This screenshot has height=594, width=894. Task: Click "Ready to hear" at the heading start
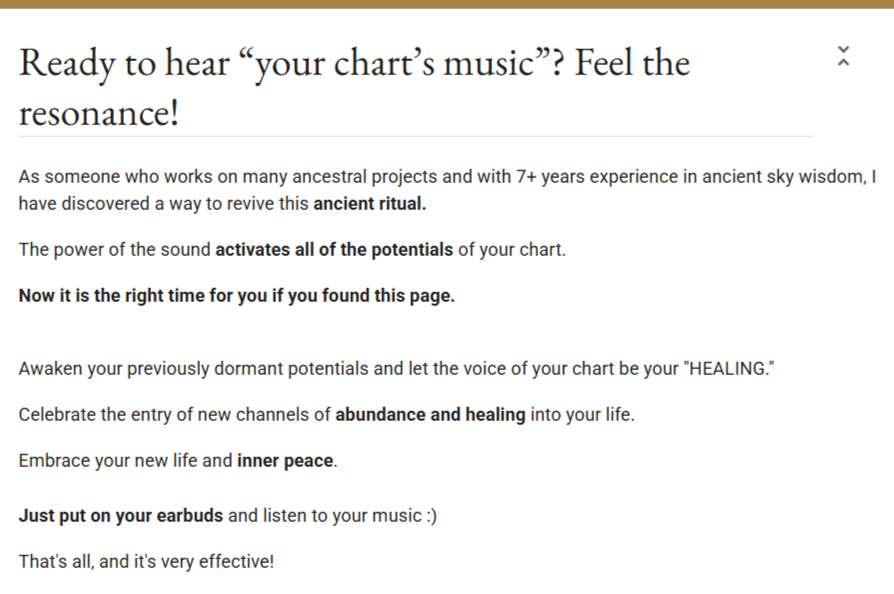[124, 63]
